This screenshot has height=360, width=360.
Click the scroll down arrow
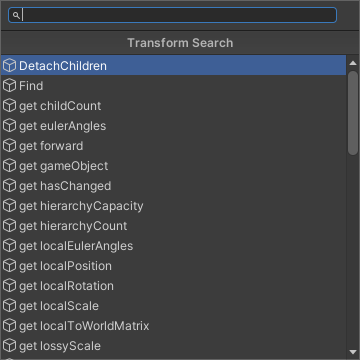[x=353, y=352]
